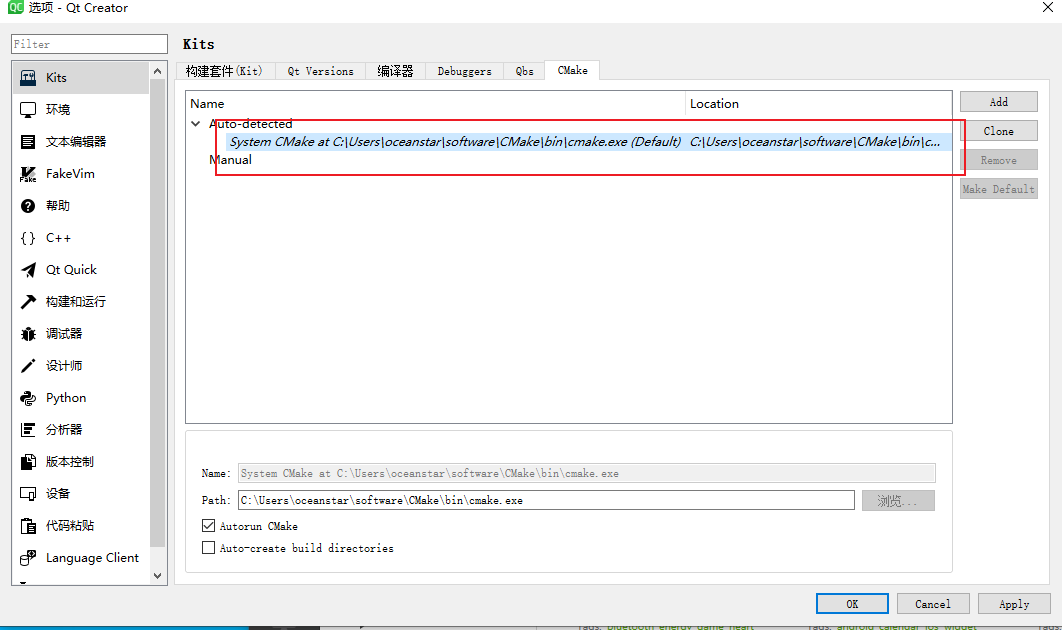Enable Auto-create build directories checkbox
Screen dimensions: 1062x630
[x=209, y=547]
